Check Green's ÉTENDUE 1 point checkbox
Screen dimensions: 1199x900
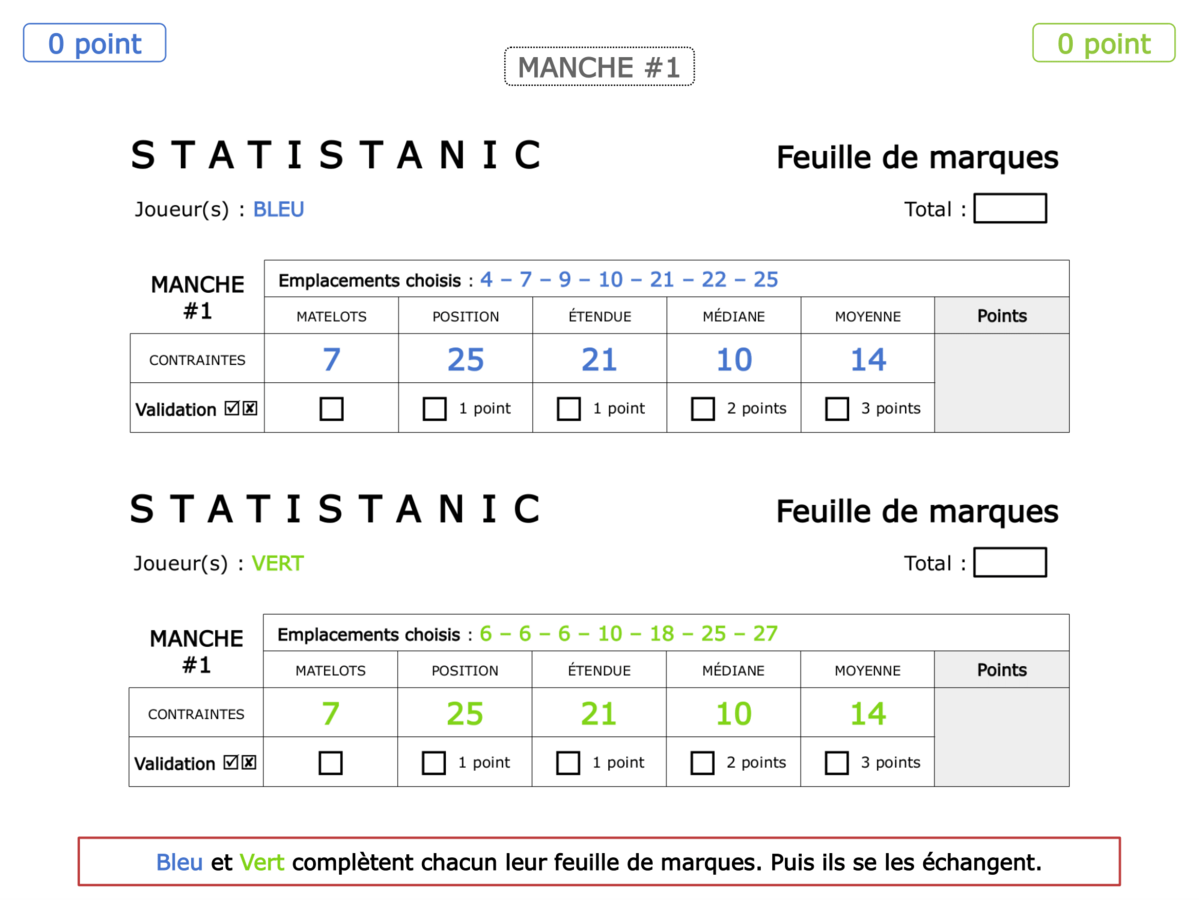[568, 763]
